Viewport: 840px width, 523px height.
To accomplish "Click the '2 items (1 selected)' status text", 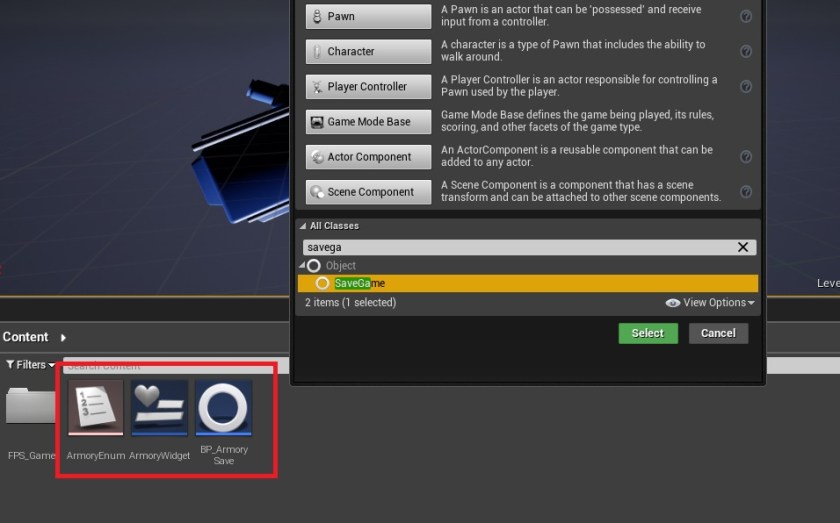I will click(350, 303).
